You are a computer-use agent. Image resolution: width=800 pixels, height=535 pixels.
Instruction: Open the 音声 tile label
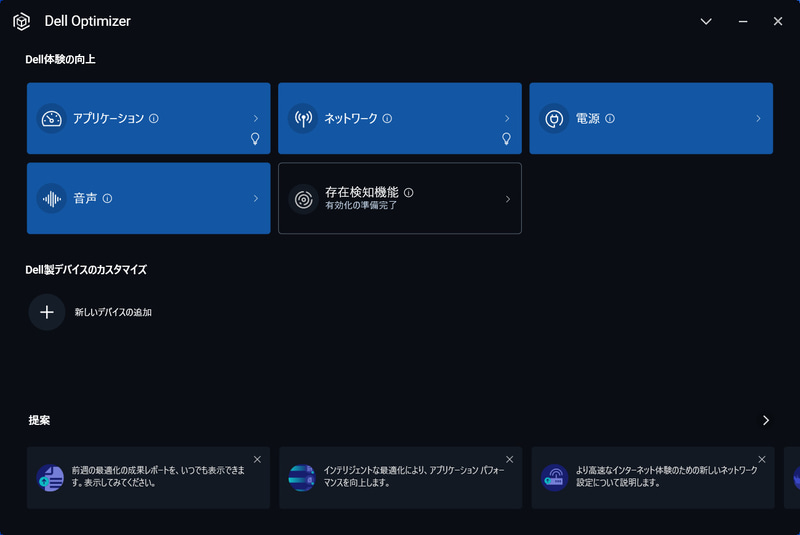[85, 198]
